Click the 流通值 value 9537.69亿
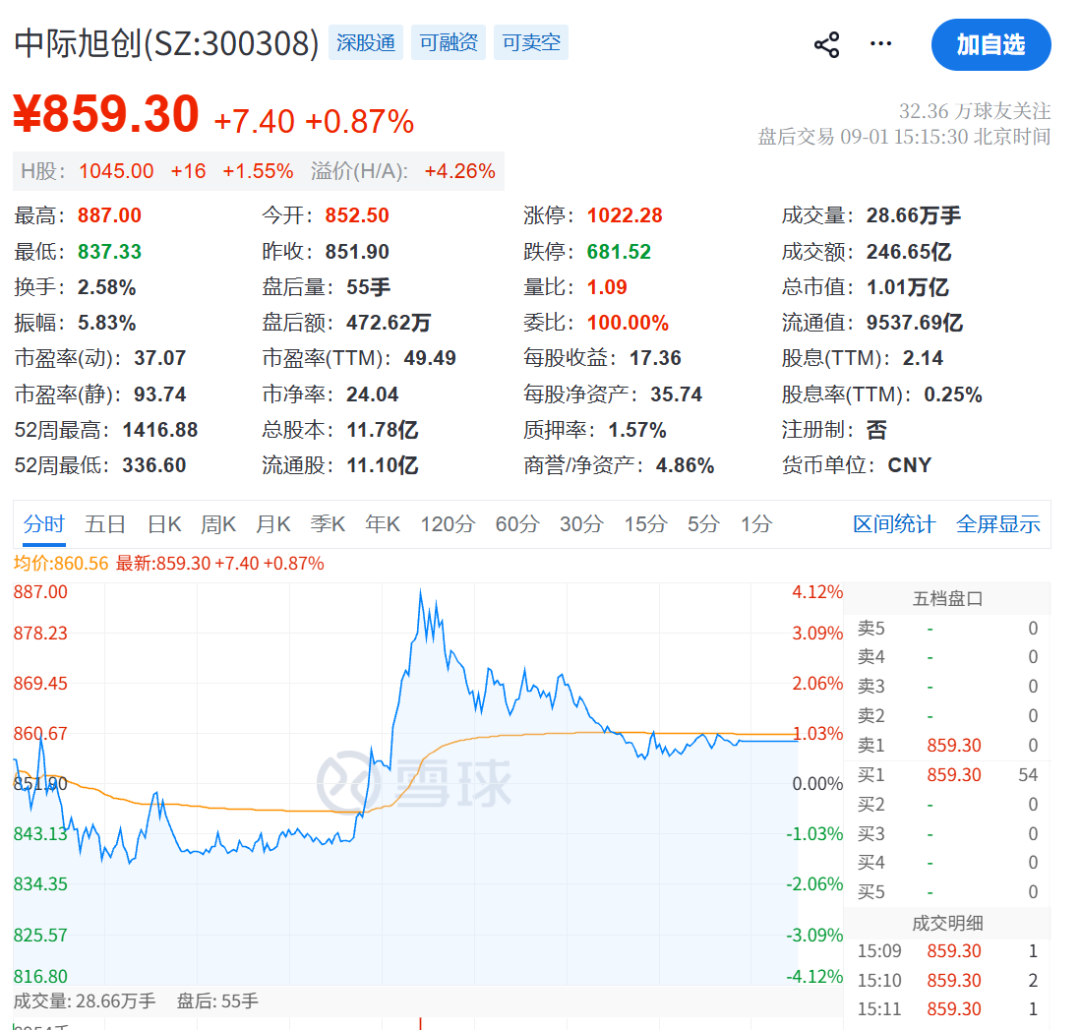Image resolution: width=1080 pixels, height=1030 pixels. [914, 323]
